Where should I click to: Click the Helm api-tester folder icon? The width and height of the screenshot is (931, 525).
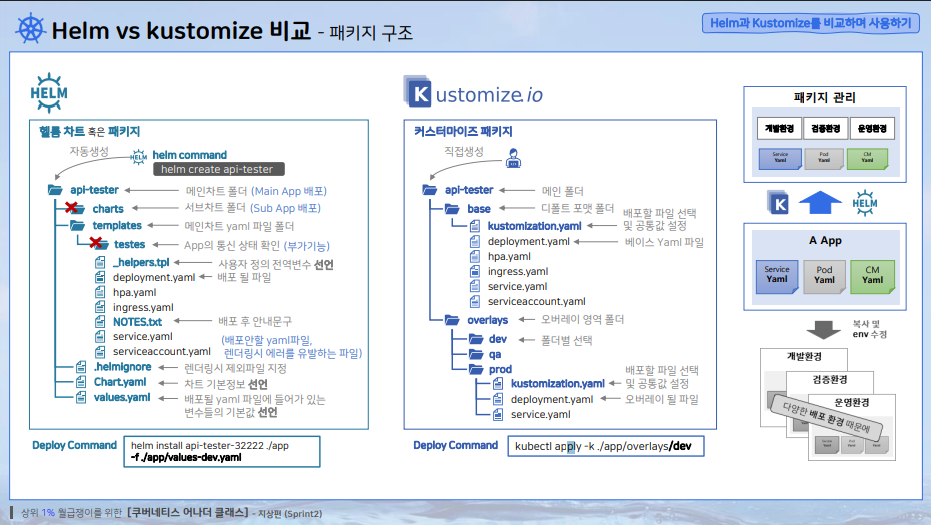[55, 190]
